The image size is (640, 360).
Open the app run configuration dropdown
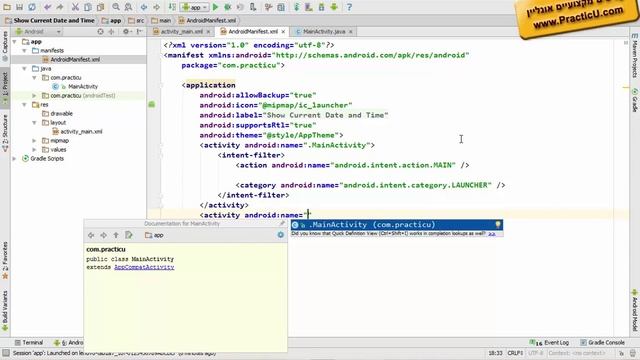pyautogui.click(x=195, y=7)
